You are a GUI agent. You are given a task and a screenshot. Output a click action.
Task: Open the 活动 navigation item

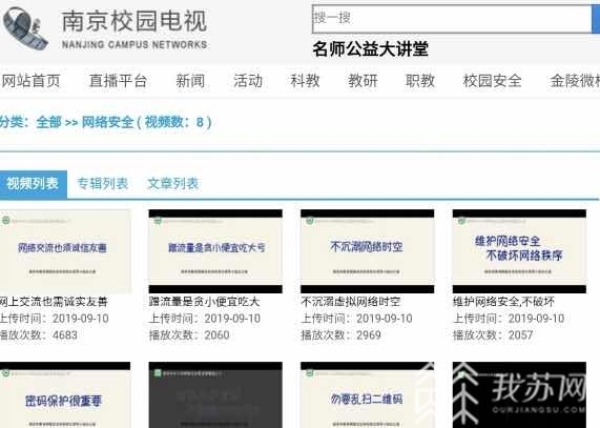coord(248,81)
